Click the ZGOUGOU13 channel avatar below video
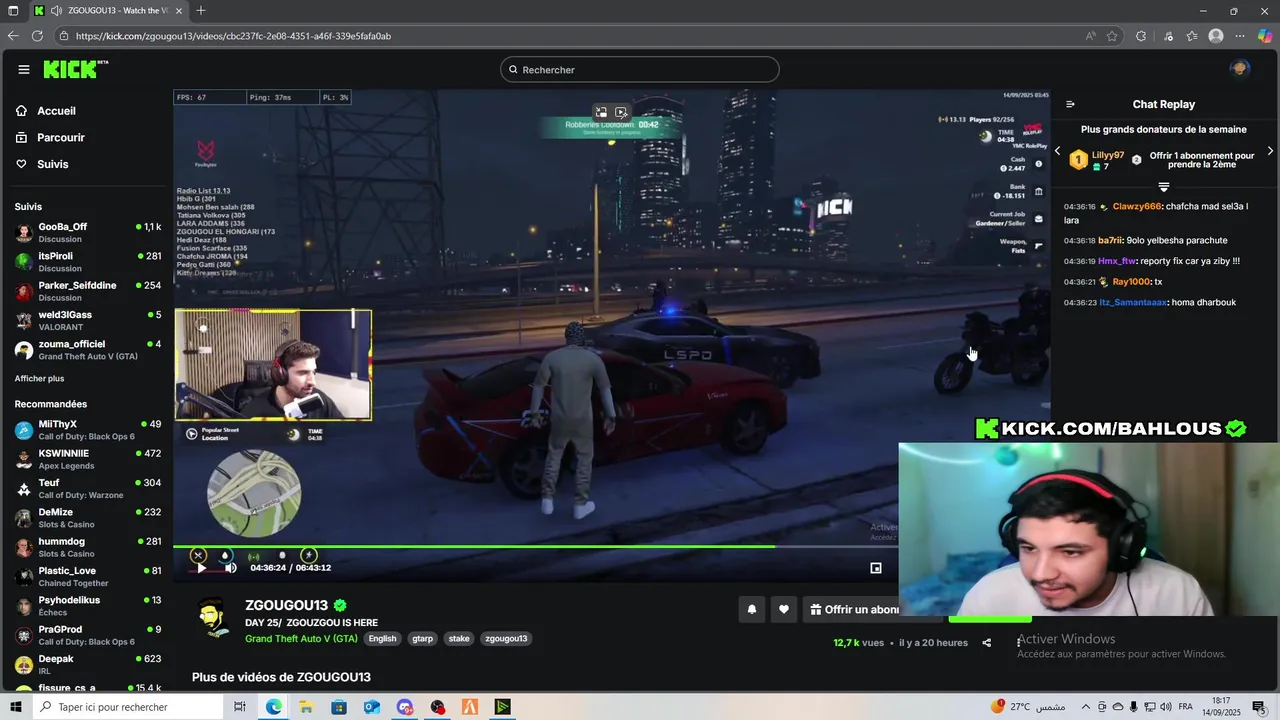This screenshot has height=720, width=1280. pos(212,619)
